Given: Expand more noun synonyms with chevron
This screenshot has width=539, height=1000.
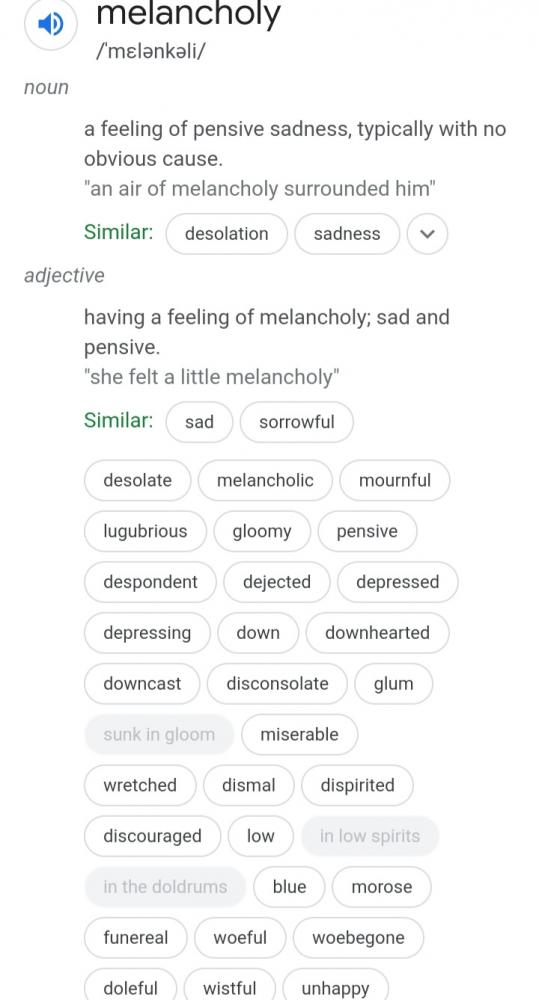Looking at the screenshot, I should [x=427, y=233].
